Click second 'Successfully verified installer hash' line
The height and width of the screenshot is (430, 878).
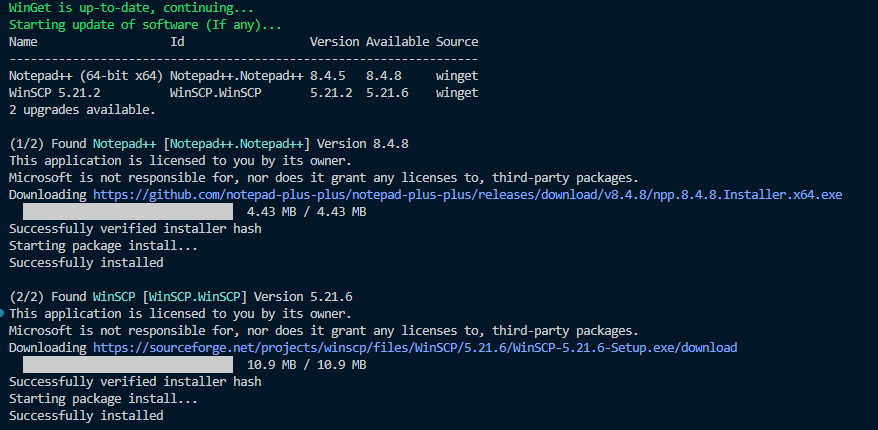coord(135,382)
